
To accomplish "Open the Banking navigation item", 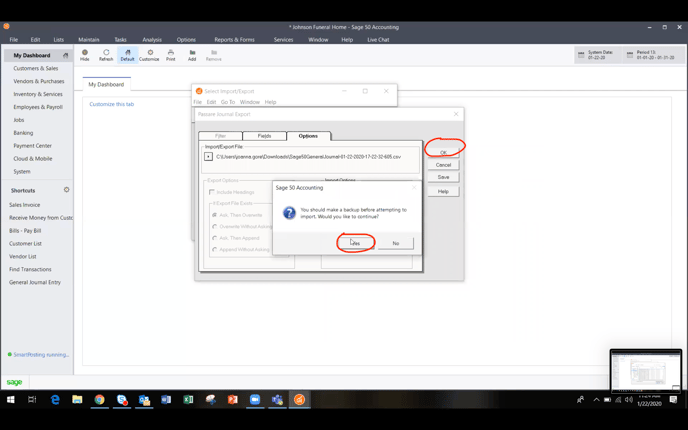I will (x=23, y=133).
